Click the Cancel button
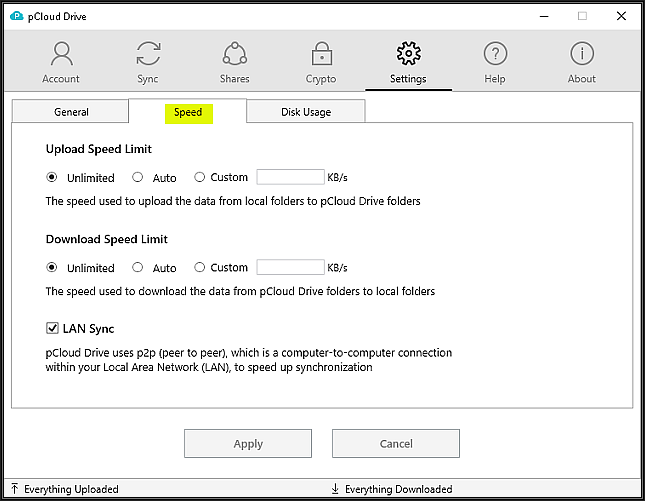The height and width of the screenshot is (501, 645). click(396, 443)
